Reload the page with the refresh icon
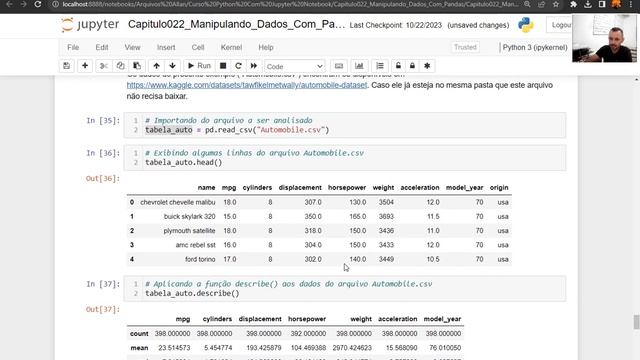Viewport: 640px width, 360px height. click(38, 4)
